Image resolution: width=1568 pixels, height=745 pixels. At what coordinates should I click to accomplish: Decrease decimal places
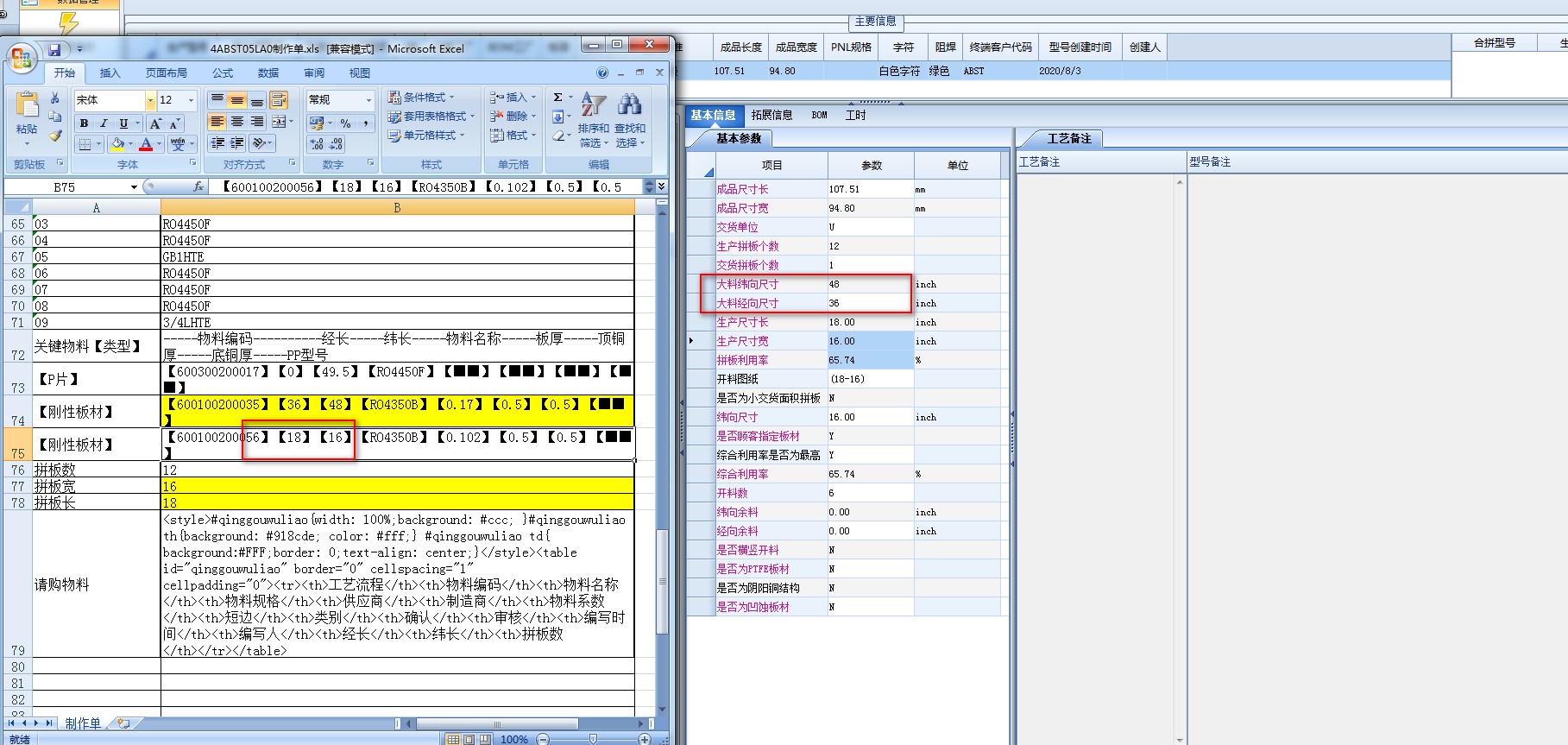click(337, 144)
